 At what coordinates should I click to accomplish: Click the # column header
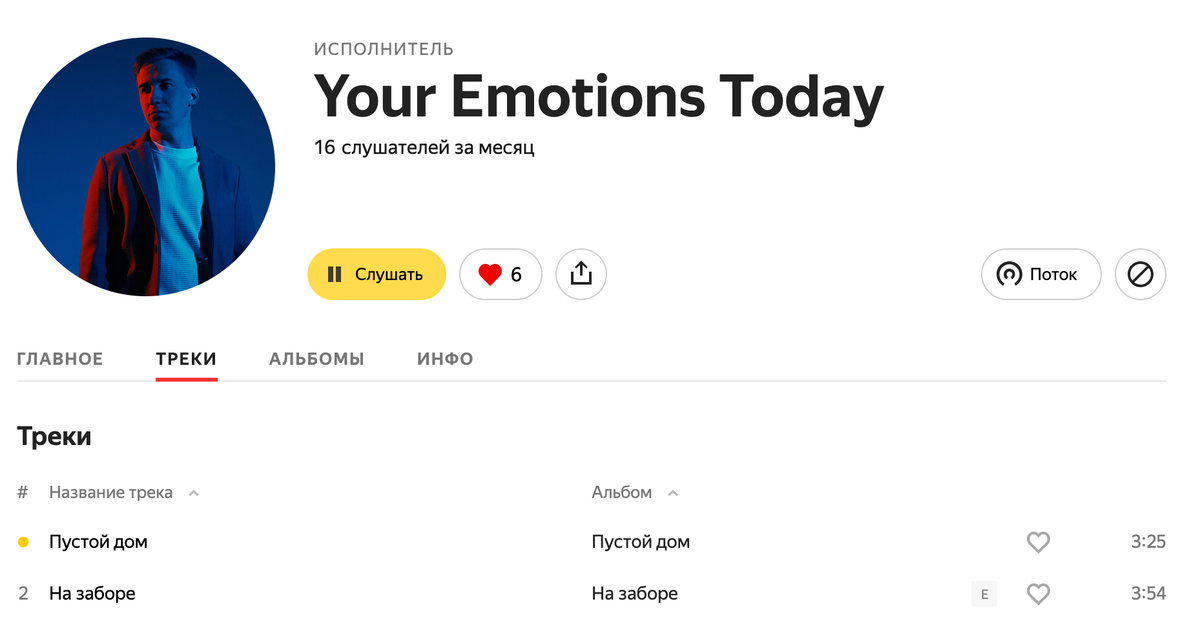tap(23, 493)
